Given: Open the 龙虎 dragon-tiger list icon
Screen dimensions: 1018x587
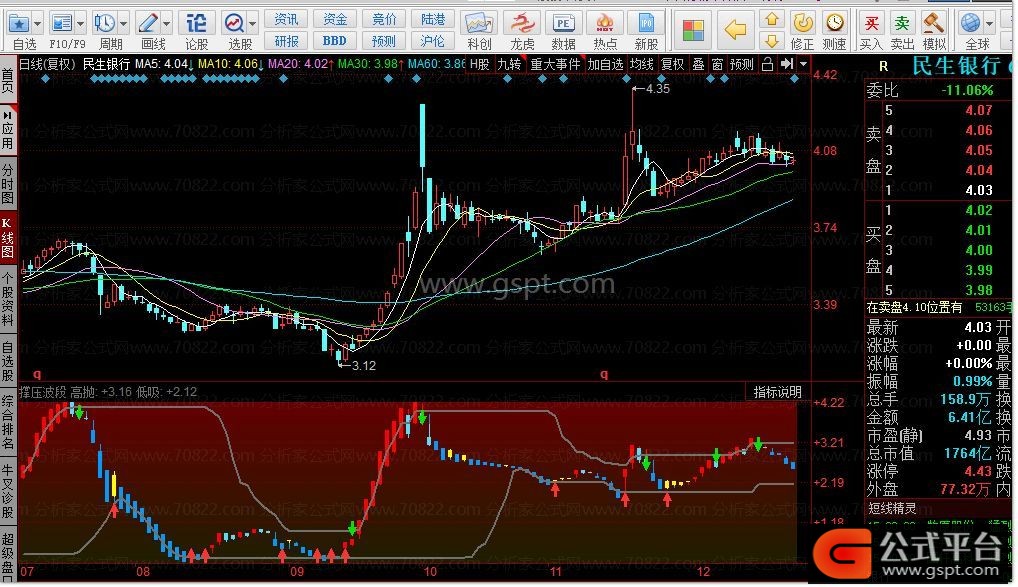Looking at the screenshot, I should (522, 24).
